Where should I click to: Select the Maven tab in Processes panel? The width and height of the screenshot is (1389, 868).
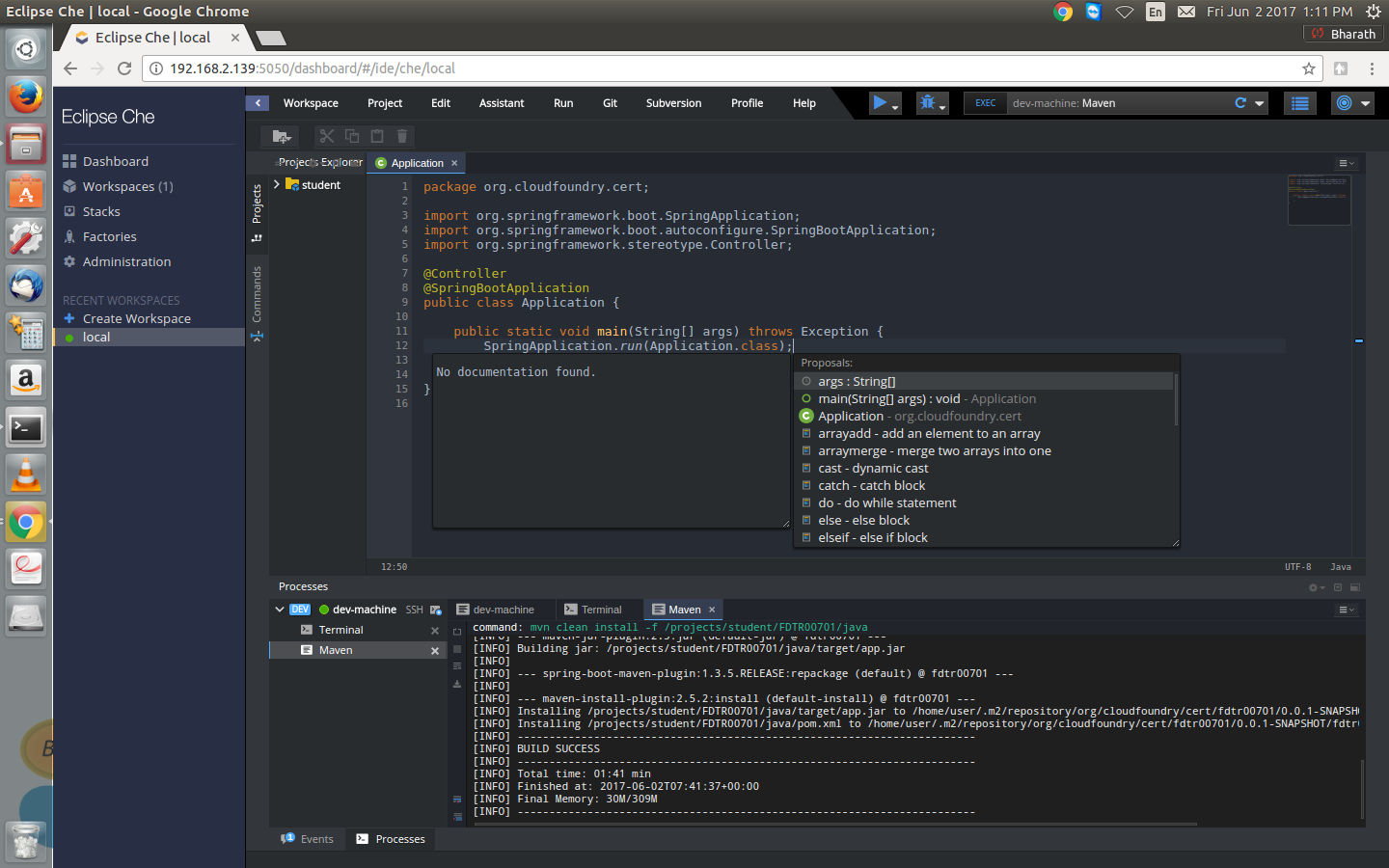pos(683,609)
